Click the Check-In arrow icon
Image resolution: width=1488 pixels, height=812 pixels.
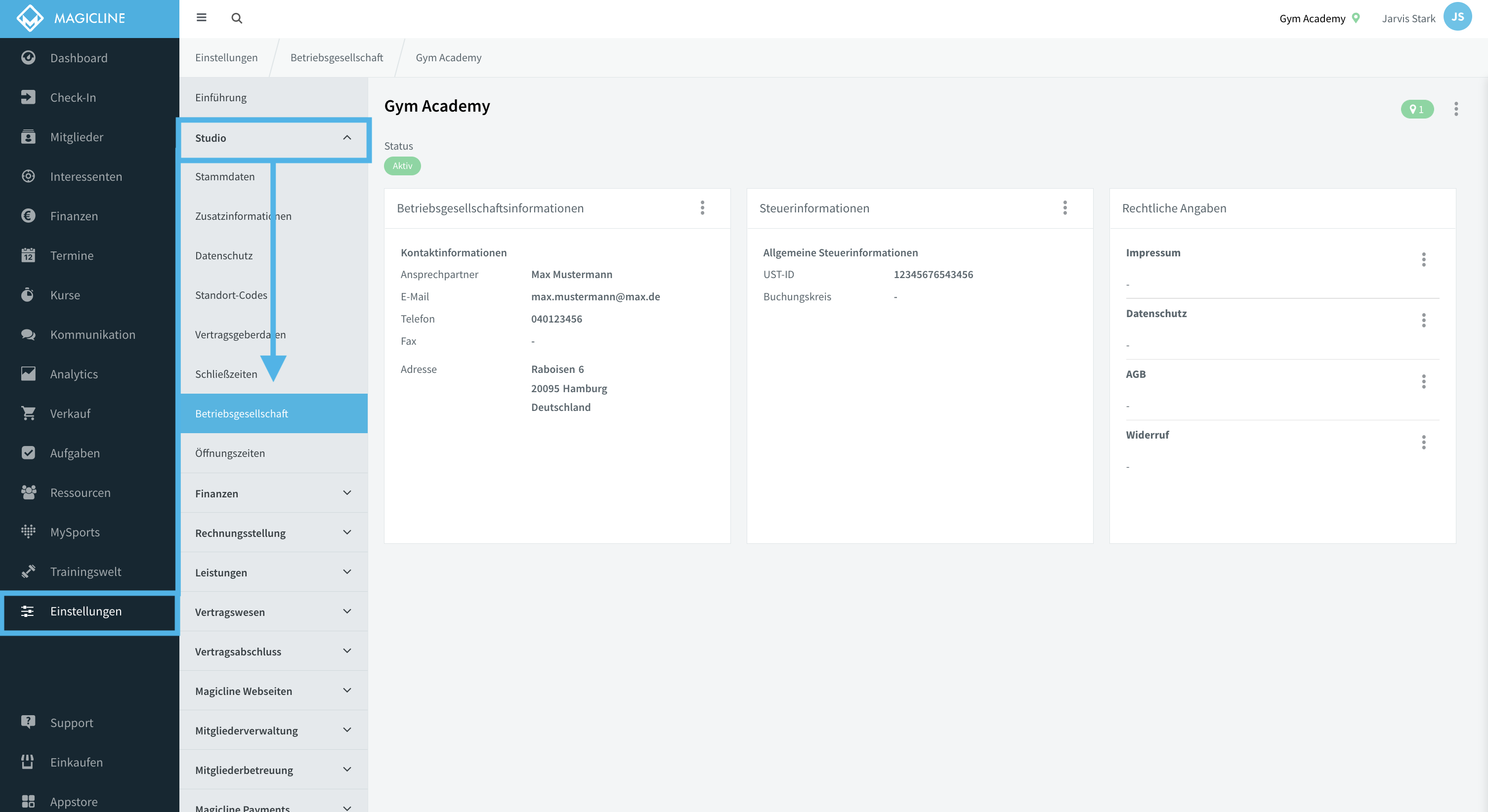pyautogui.click(x=28, y=97)
